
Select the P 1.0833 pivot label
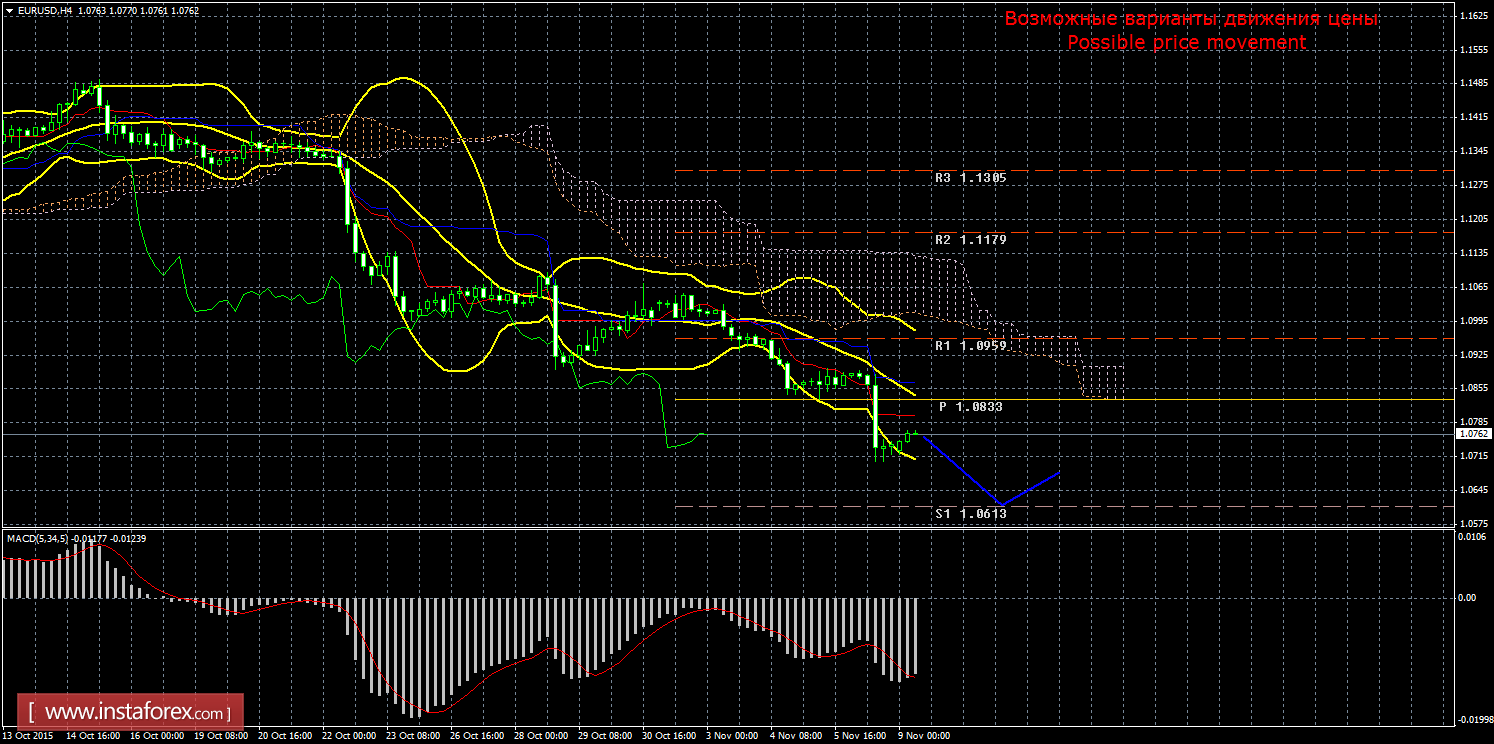click(970, 407)
